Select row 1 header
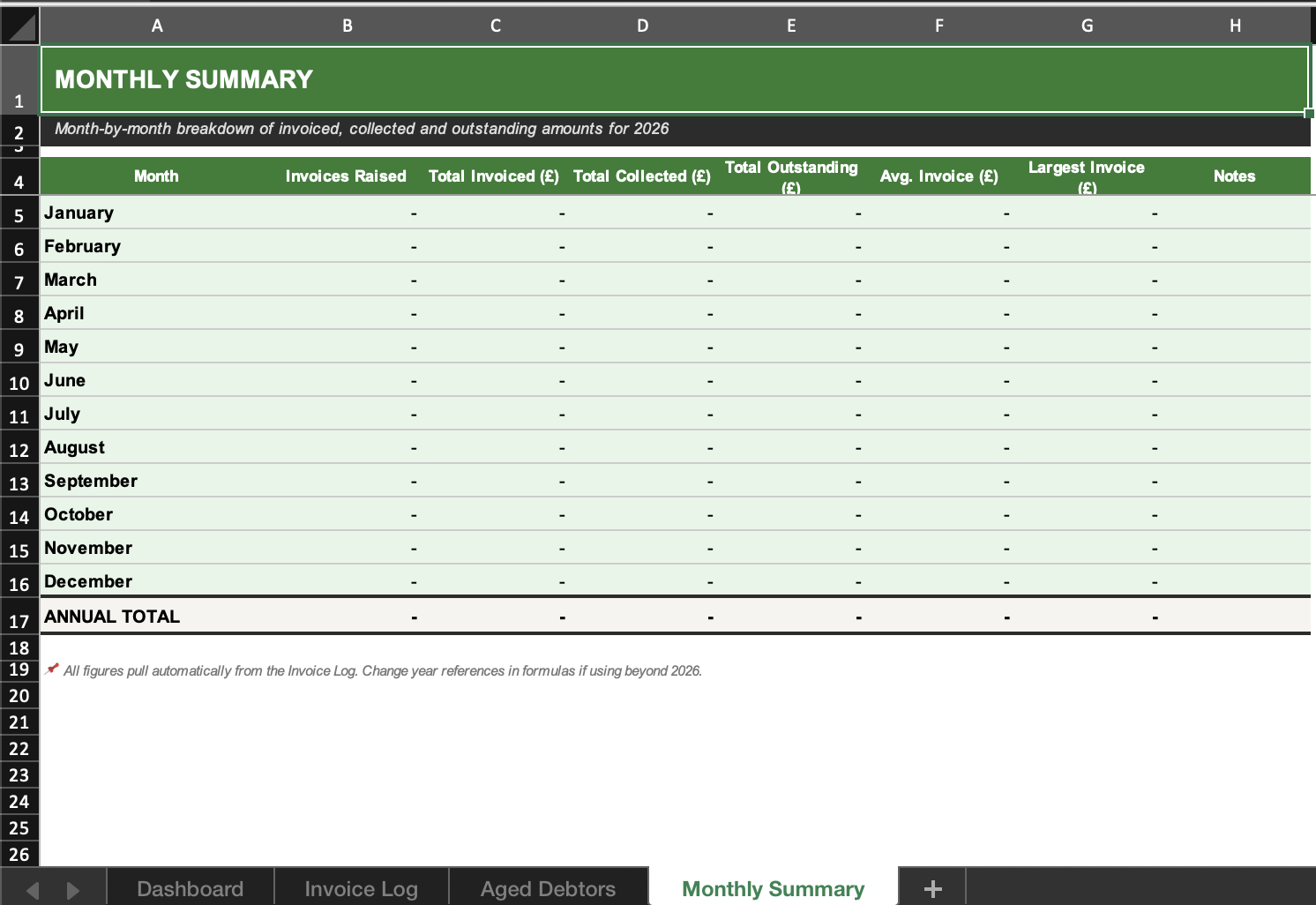The width and height of the screenshot is (1316, 905). (x=19, y=79)
